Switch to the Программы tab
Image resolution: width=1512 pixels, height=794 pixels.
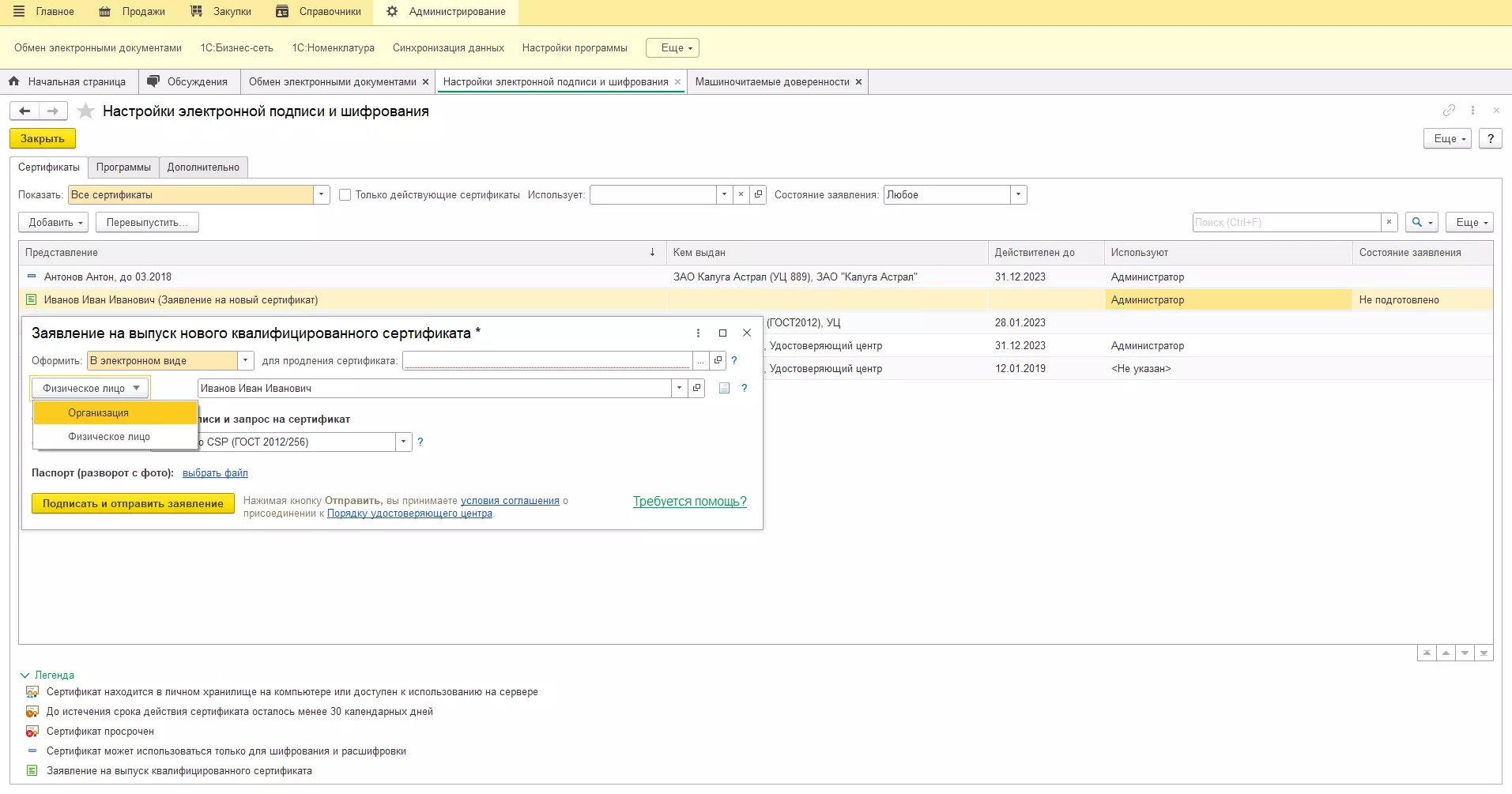click(123, 167)
